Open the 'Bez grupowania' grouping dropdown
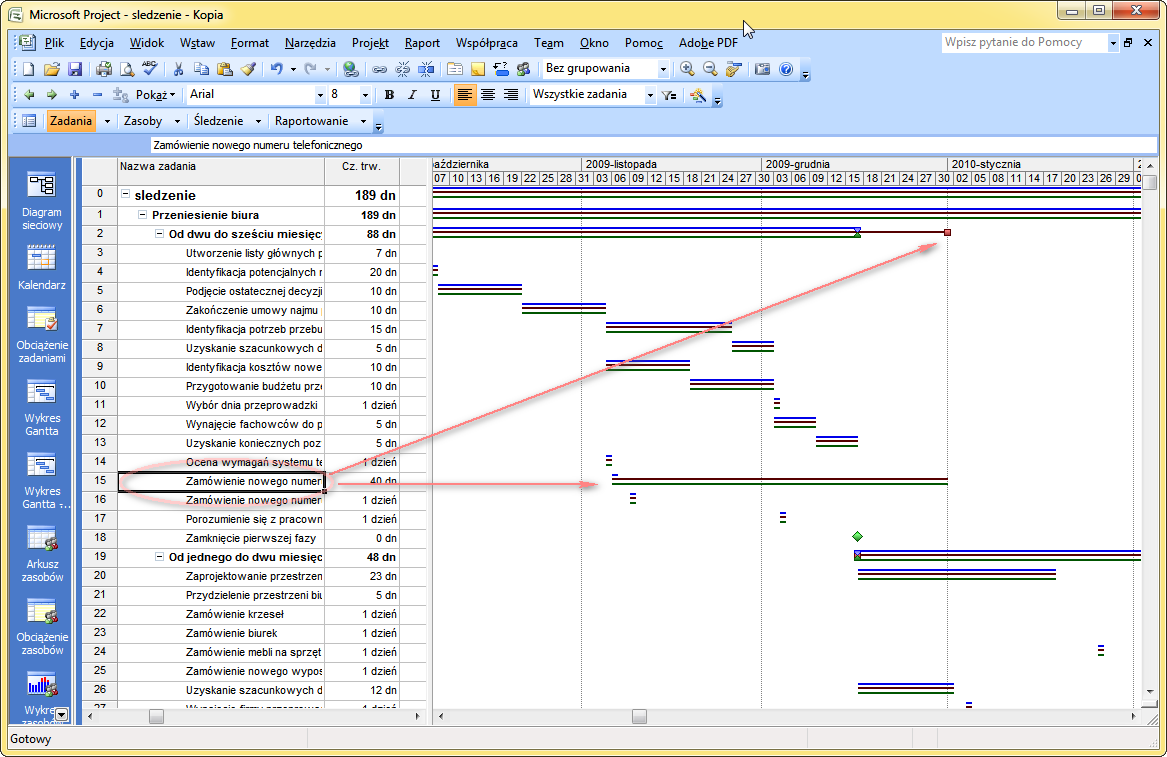Viewport: 1167px width, 757px height. pyautogui.click(x=663, y=69)
